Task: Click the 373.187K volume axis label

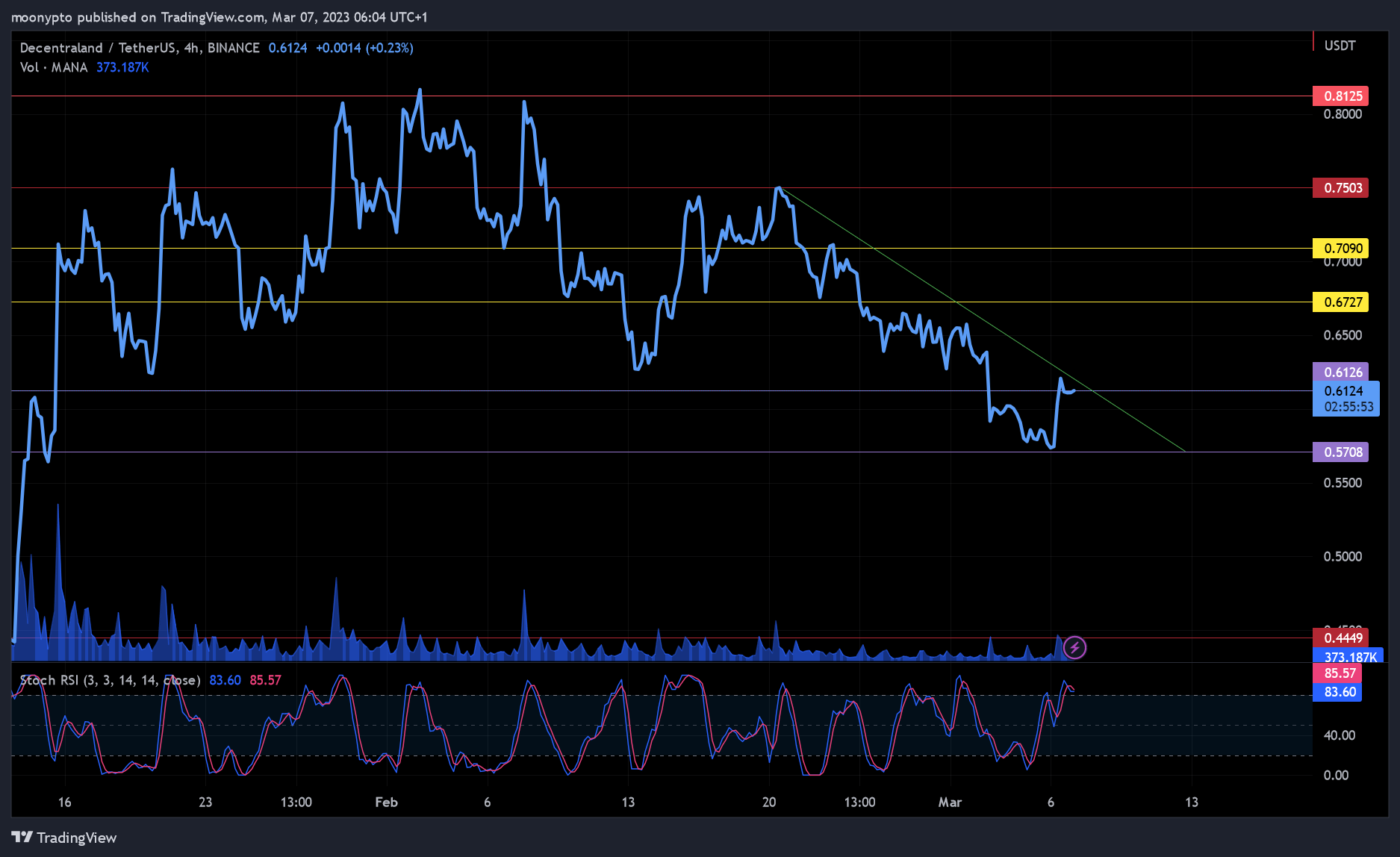Action: pos(1348,656)
